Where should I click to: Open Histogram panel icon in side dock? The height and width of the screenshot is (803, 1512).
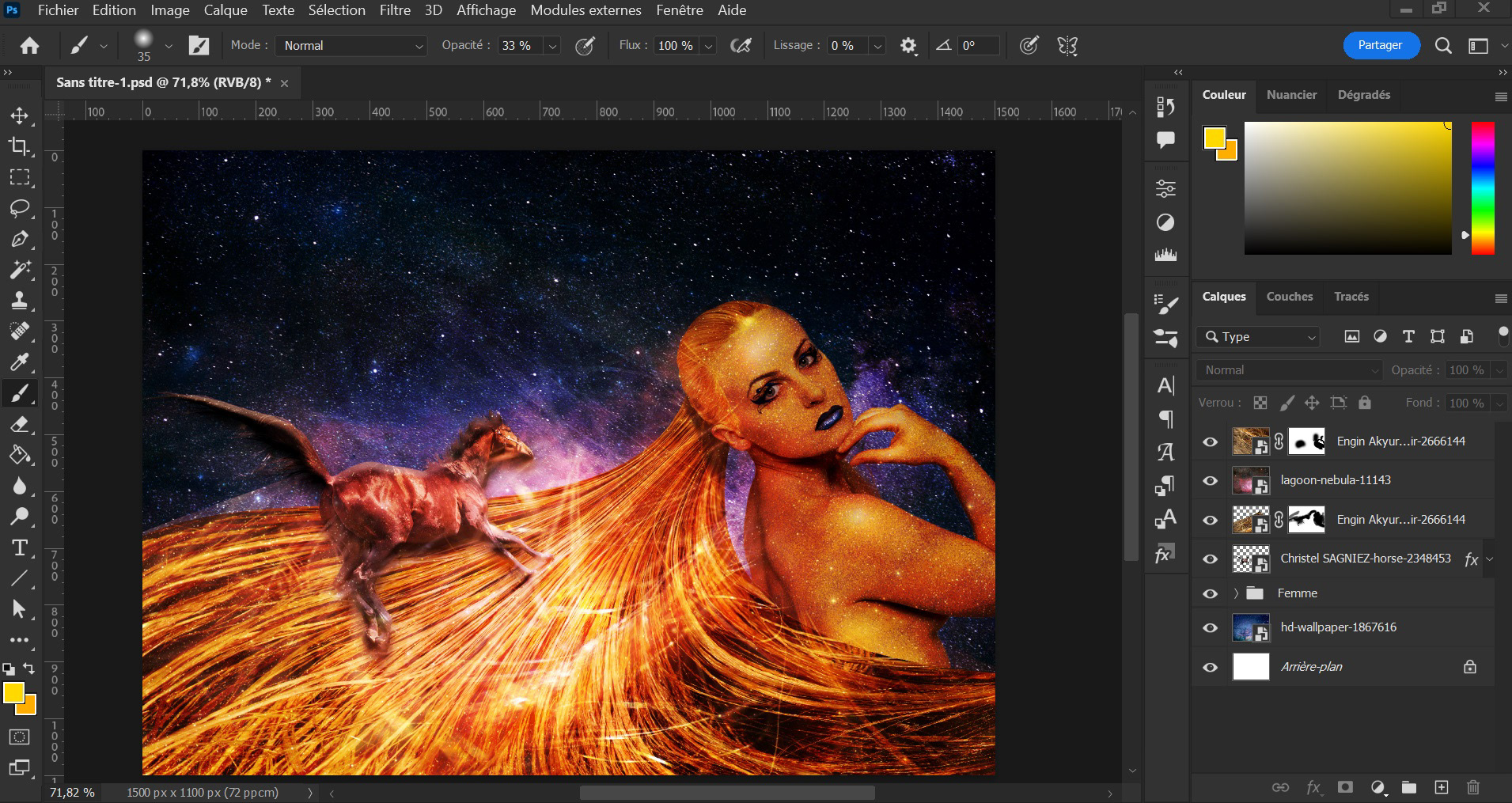(x=1165, y=256)
